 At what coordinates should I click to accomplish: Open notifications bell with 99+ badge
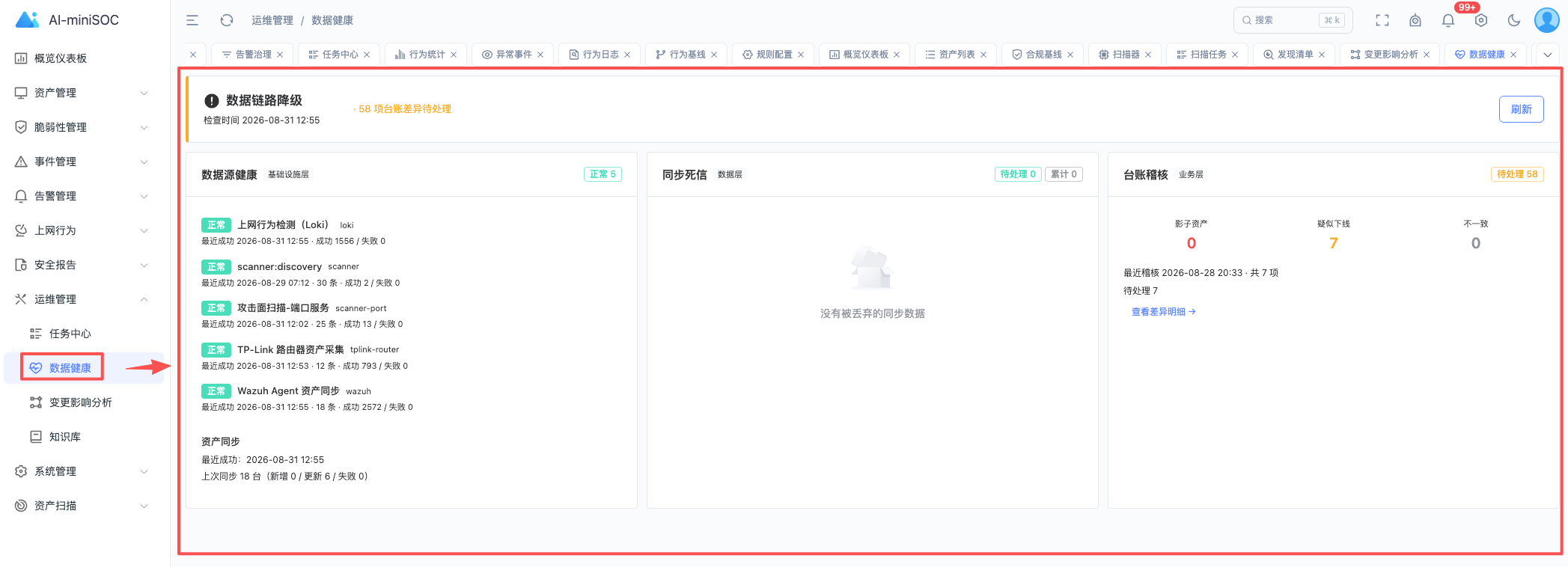[x=1448, y=20]
